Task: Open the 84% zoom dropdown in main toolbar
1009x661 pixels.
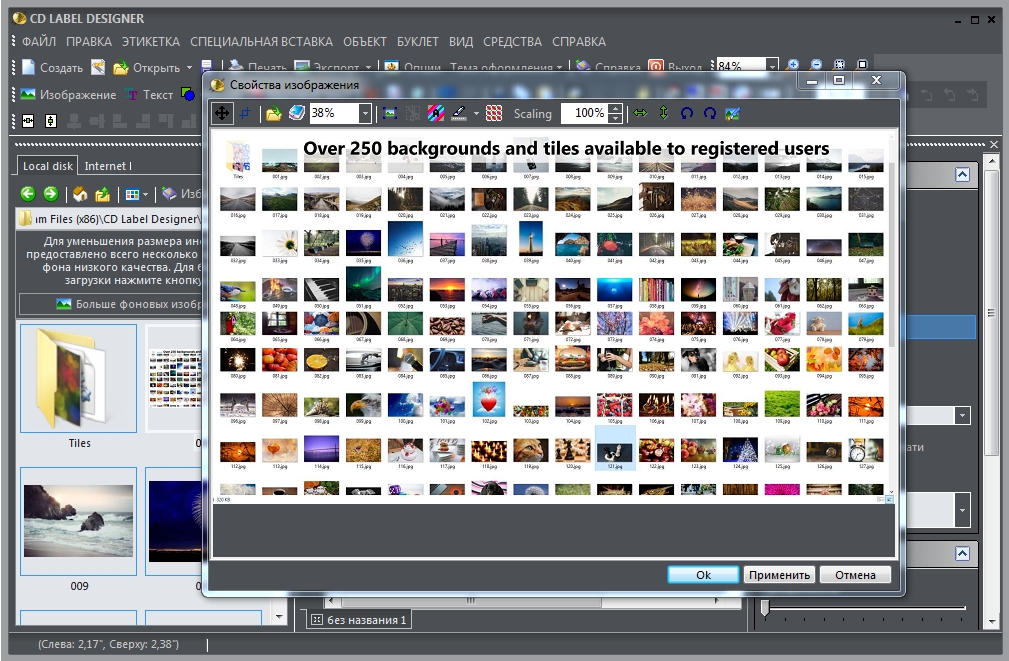Action: coord(772,66)
